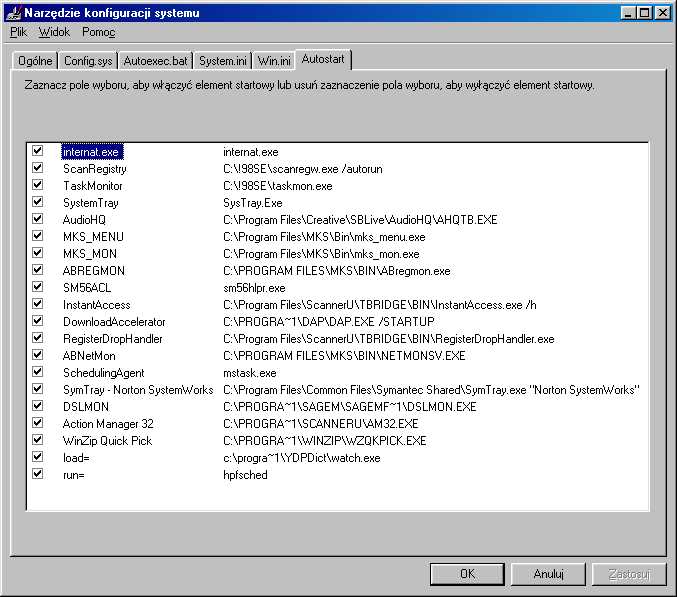Screen dimensions: 677x597
Task: Disable the ScanRegistry startup item
Action: tap(38, 168)
